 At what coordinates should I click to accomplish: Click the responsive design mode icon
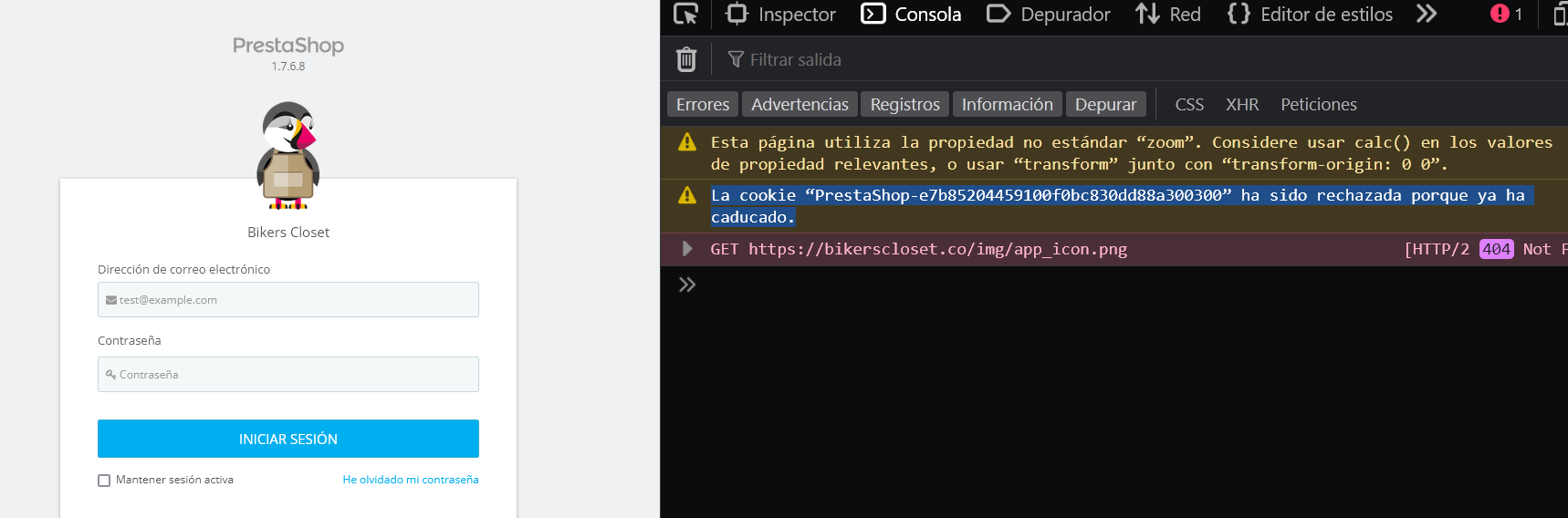pos(1560,14)
